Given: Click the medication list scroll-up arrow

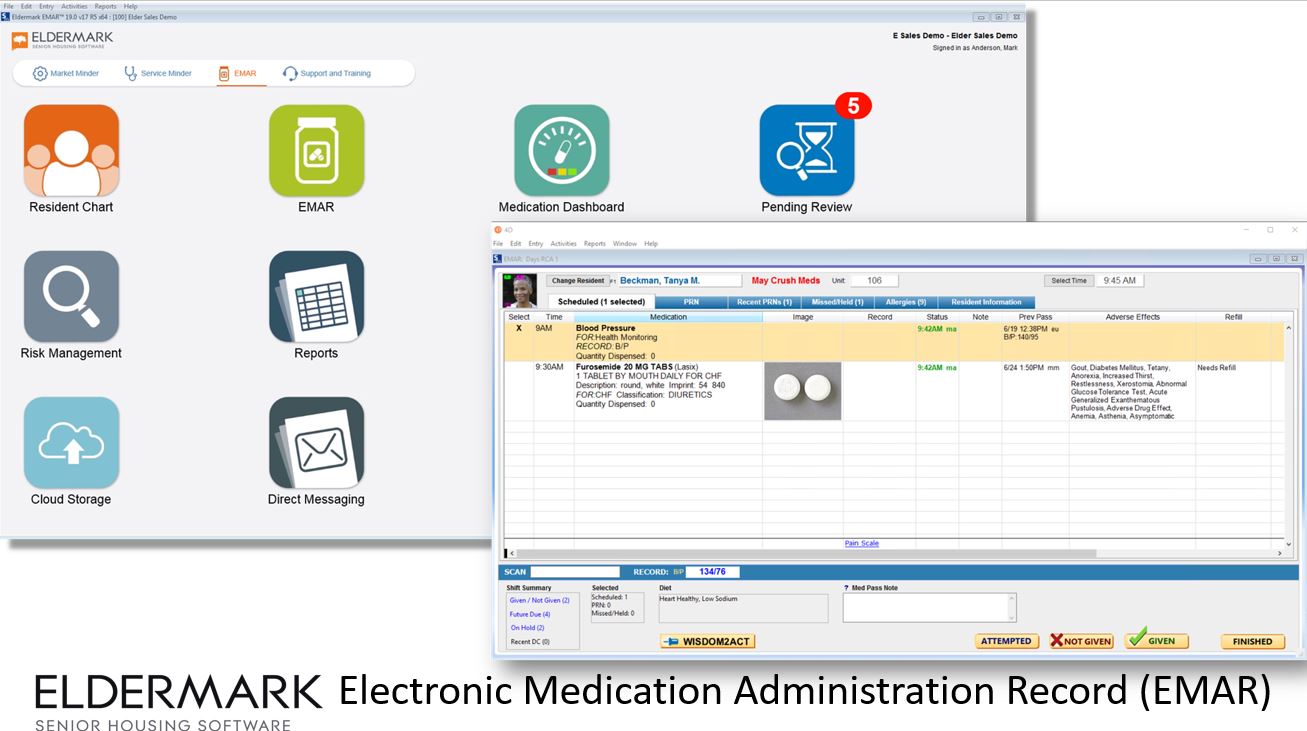Looking at the screenshot, I should [1288, 328].
